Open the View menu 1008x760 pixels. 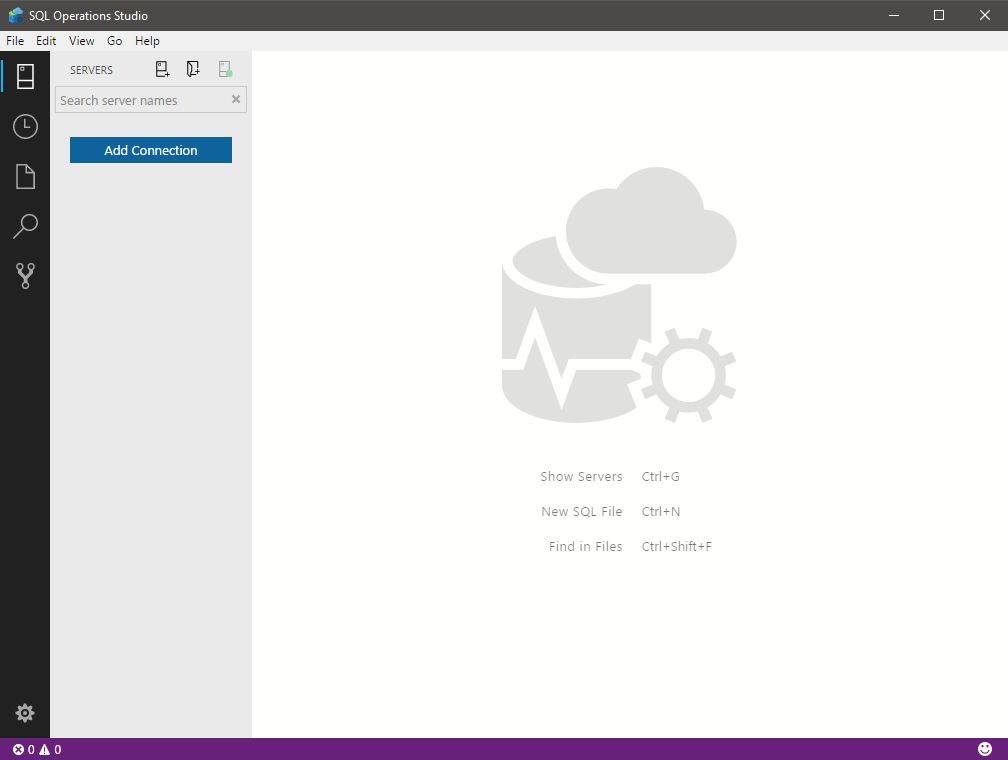pos(82,41)
